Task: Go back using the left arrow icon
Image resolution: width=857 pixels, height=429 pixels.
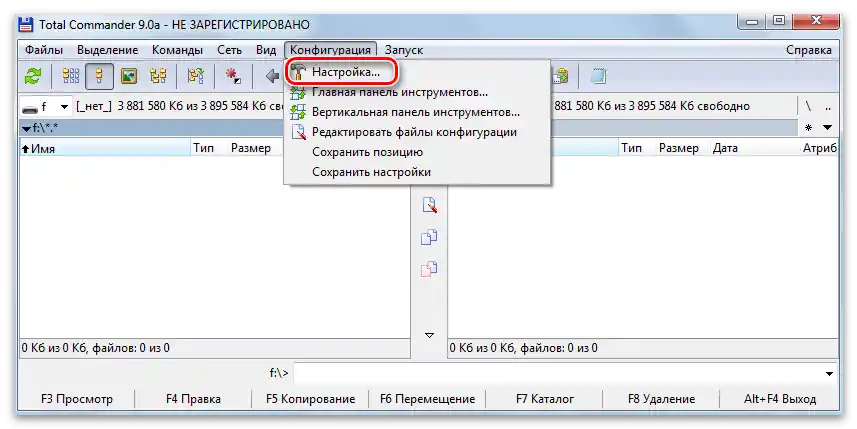Action: [272, 76]
